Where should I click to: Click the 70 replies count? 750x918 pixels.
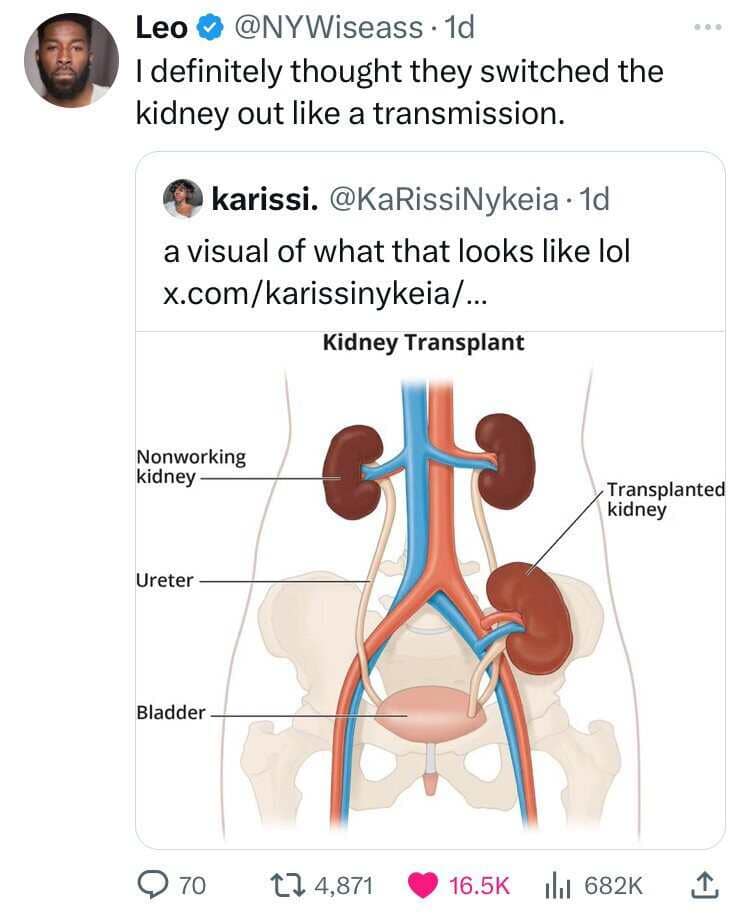(x=193, y=884)
